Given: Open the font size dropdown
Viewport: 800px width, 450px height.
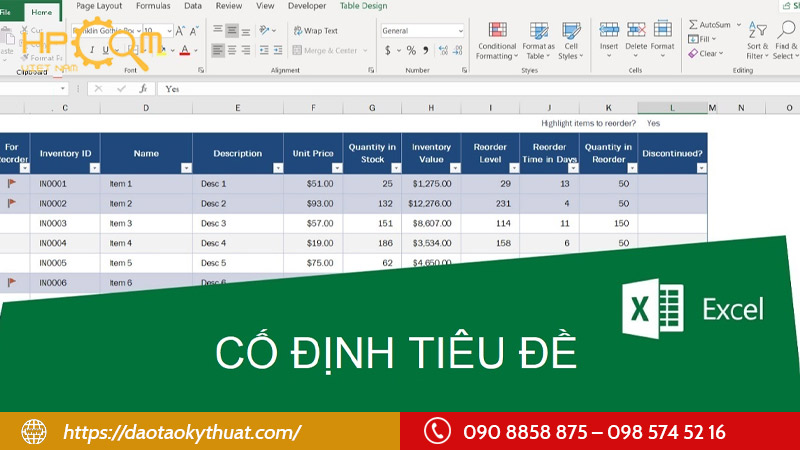Looking at the screenshot, I should tap(169, 31).
